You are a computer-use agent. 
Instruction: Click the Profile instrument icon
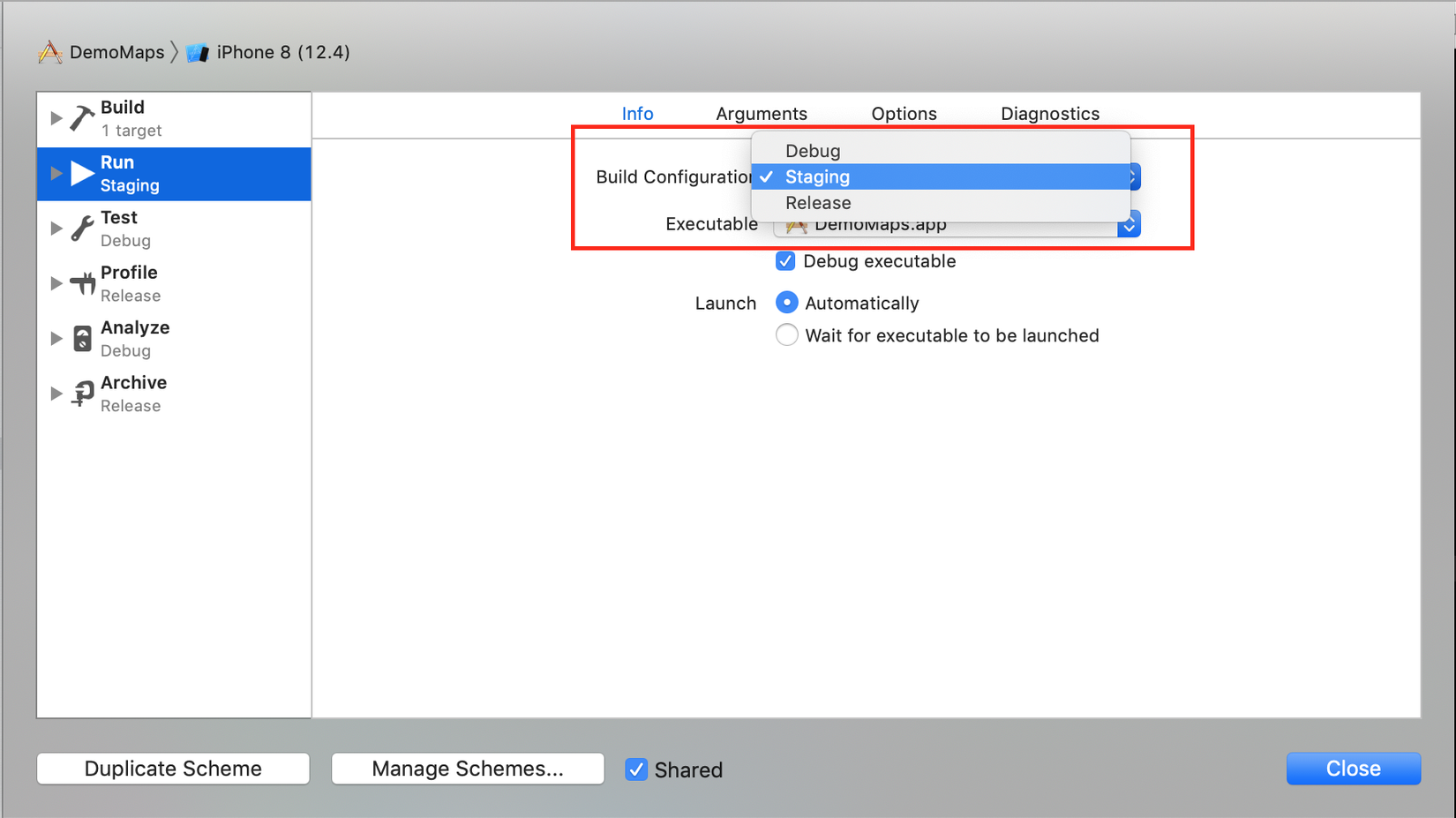pyautogui.click(x=82, y=283)
